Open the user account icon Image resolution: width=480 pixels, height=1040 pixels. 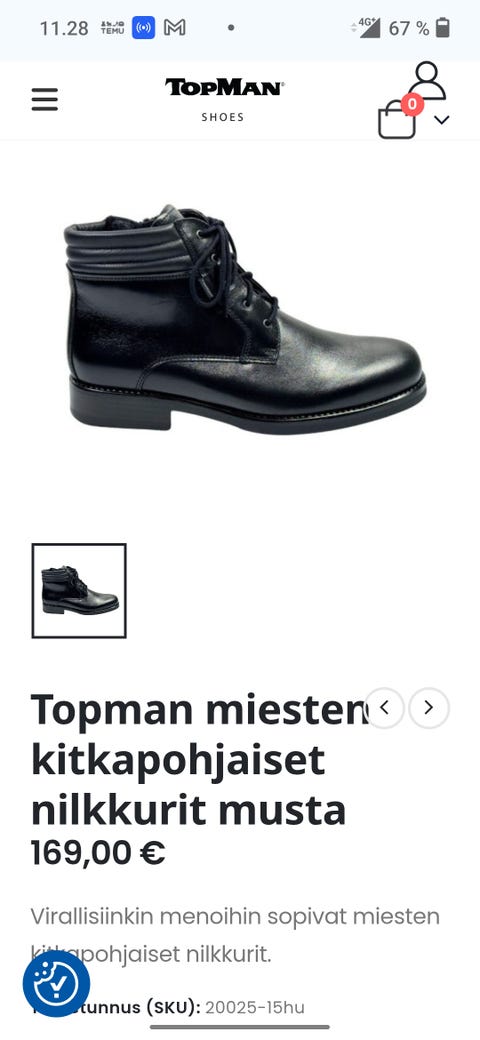[x=427, y=80]
